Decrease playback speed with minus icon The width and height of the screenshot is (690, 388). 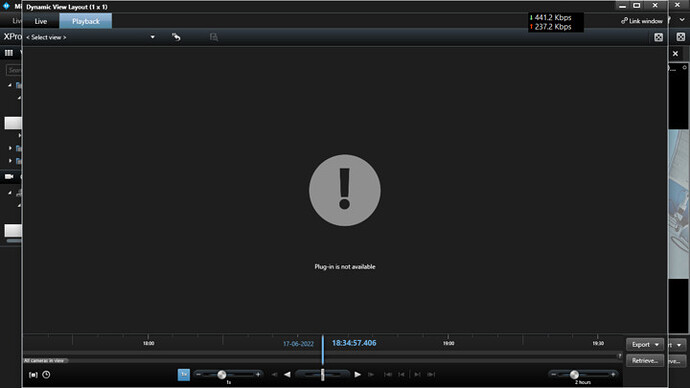198,374
